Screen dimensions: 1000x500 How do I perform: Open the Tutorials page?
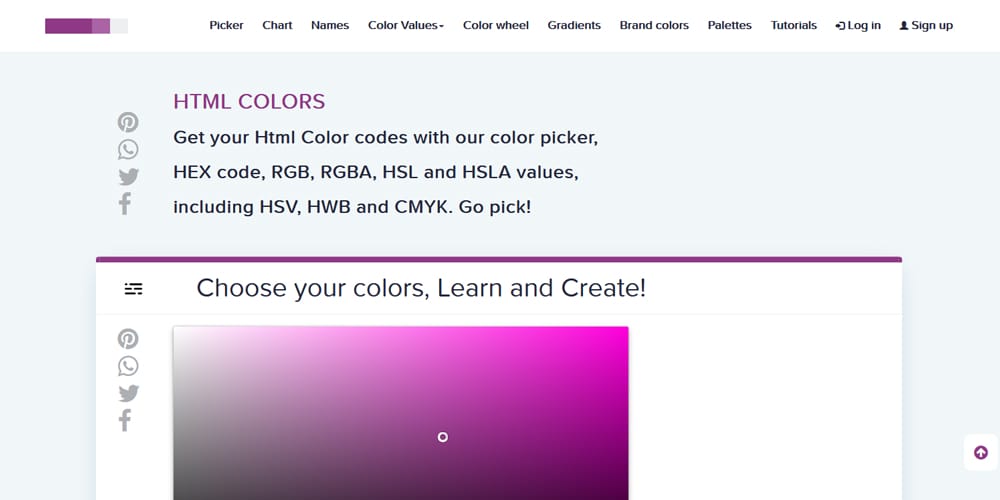(793, 26)
